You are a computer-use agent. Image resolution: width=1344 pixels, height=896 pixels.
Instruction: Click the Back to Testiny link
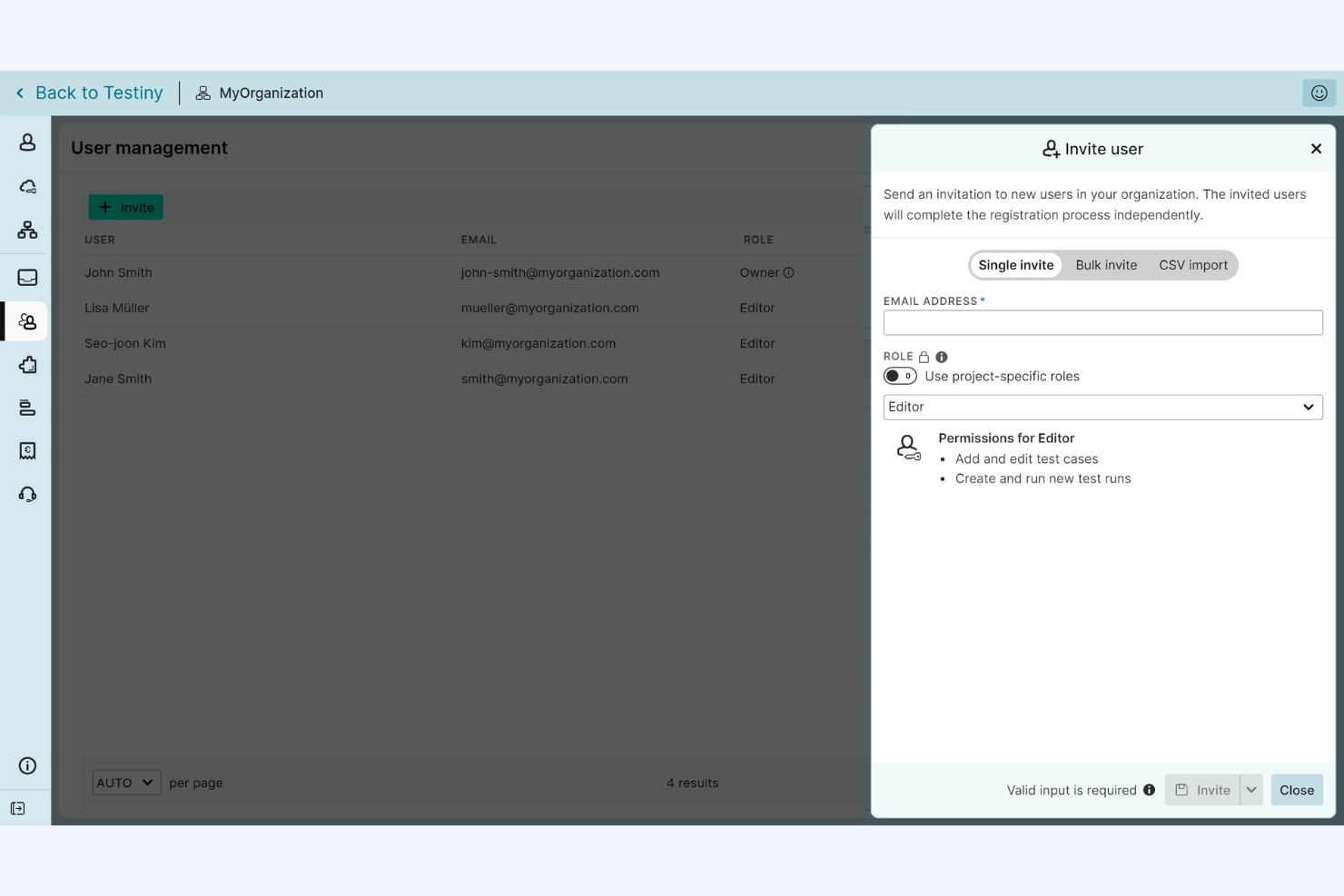tap(98, 93)
